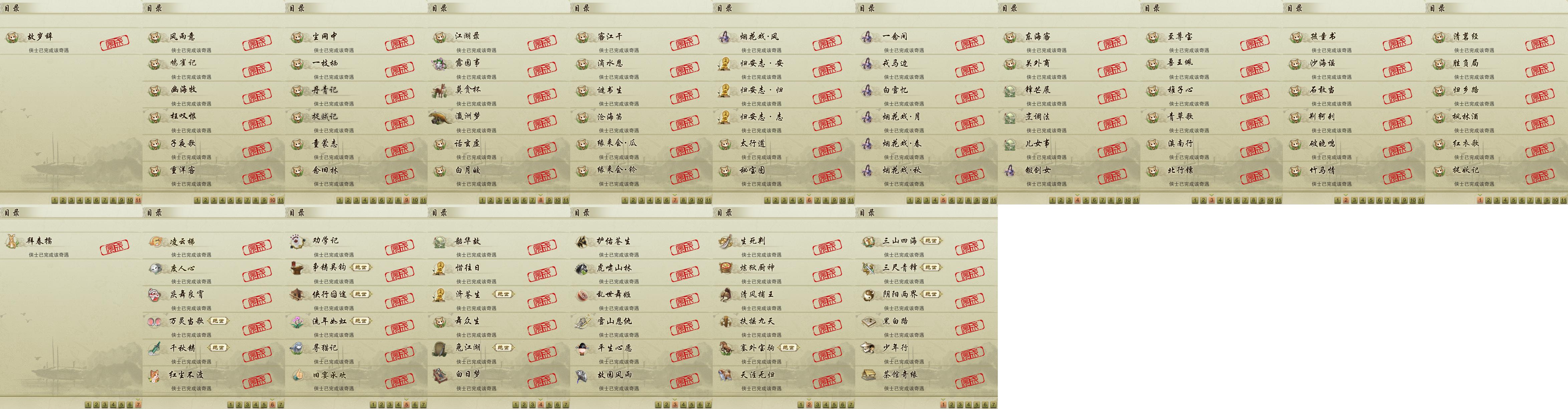Click the paw print icon for 劝学记

[x=298, y=241]
